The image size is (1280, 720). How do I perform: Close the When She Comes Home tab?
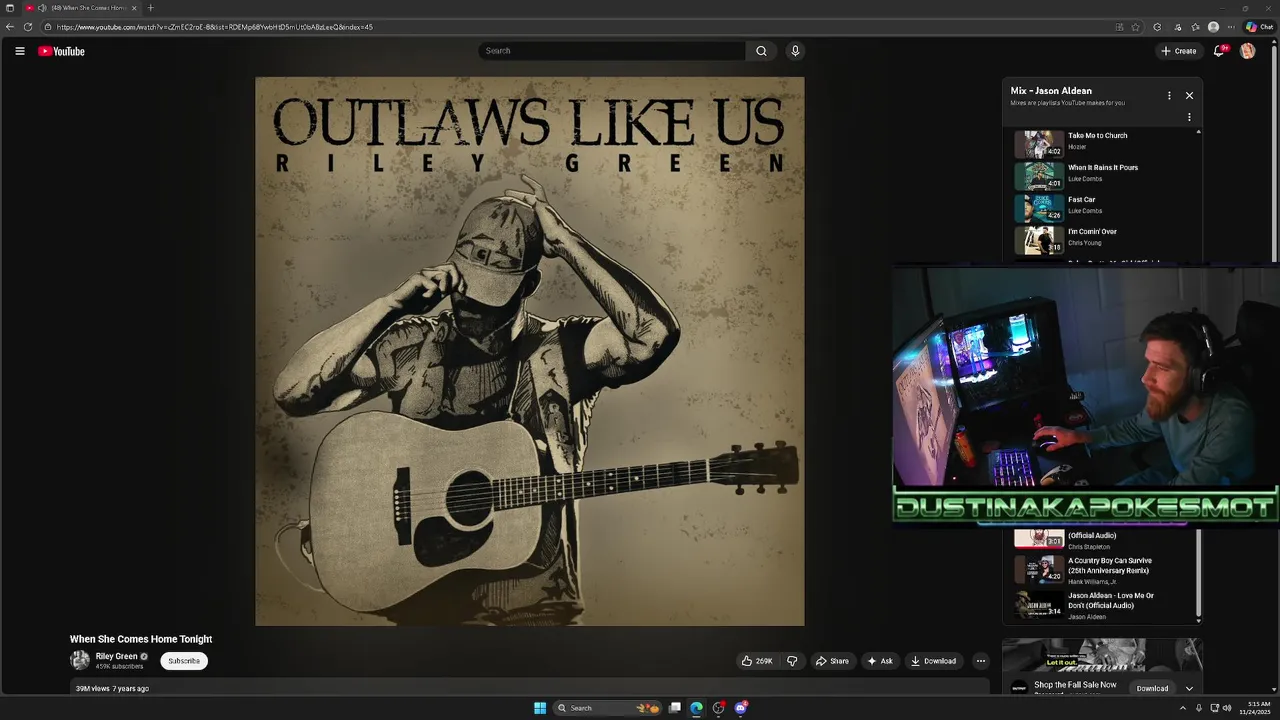pyautogui.click(x=134, y=8)
